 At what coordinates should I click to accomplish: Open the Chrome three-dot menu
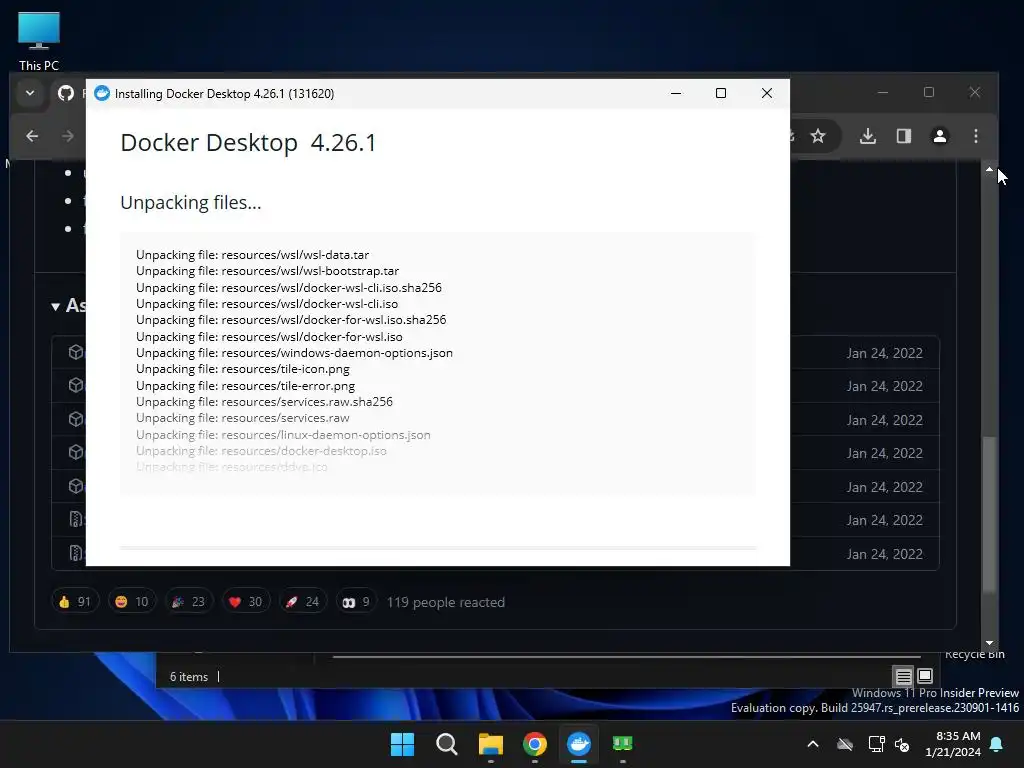click(976, 136)
